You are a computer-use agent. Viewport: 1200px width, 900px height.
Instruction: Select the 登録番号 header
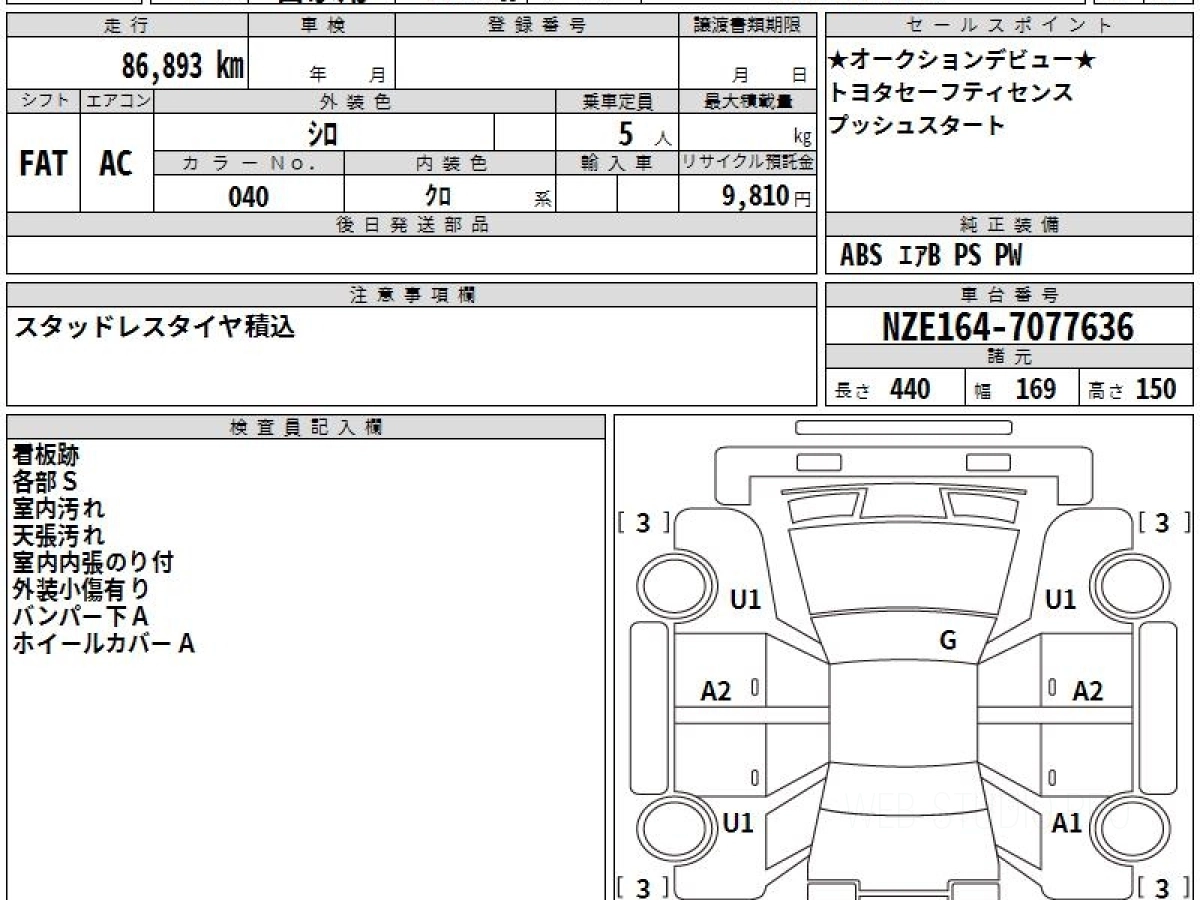click(x=537, y=26)
